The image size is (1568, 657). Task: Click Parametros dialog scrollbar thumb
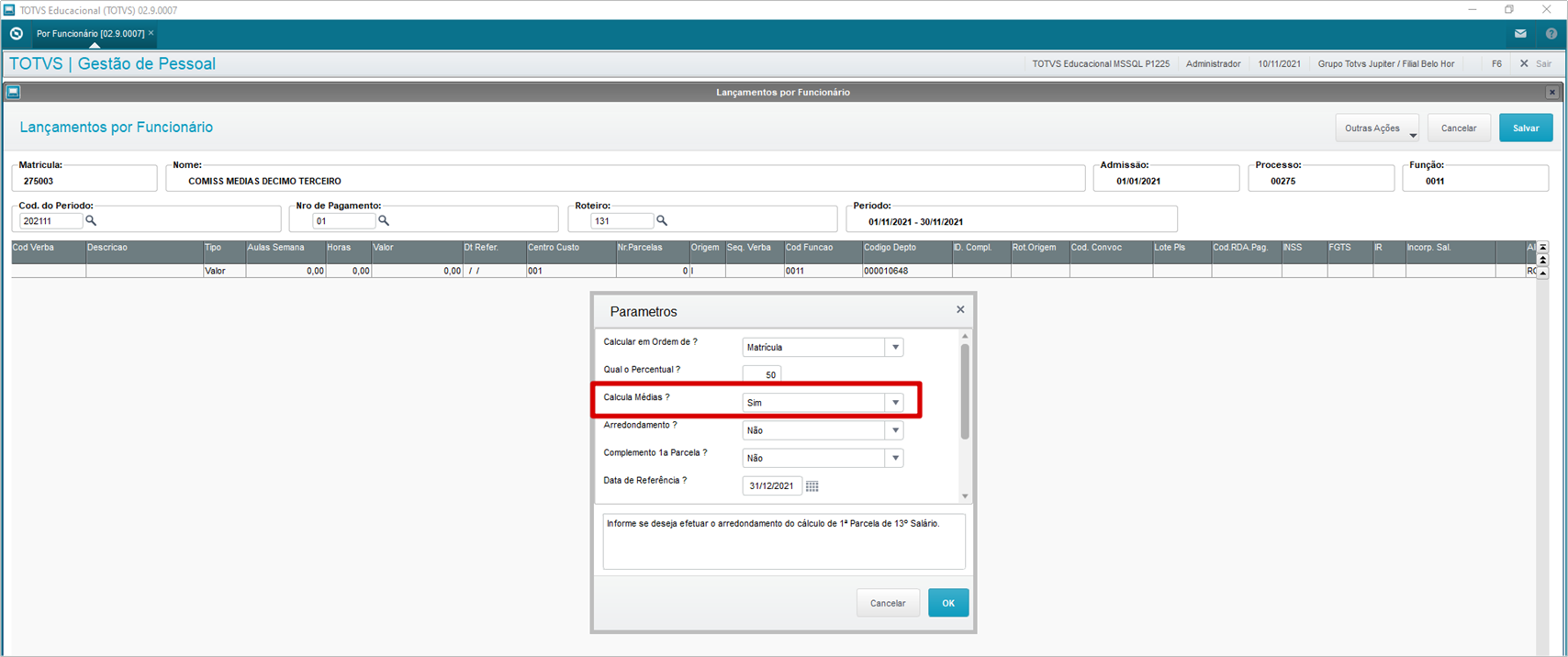point(965,392)
